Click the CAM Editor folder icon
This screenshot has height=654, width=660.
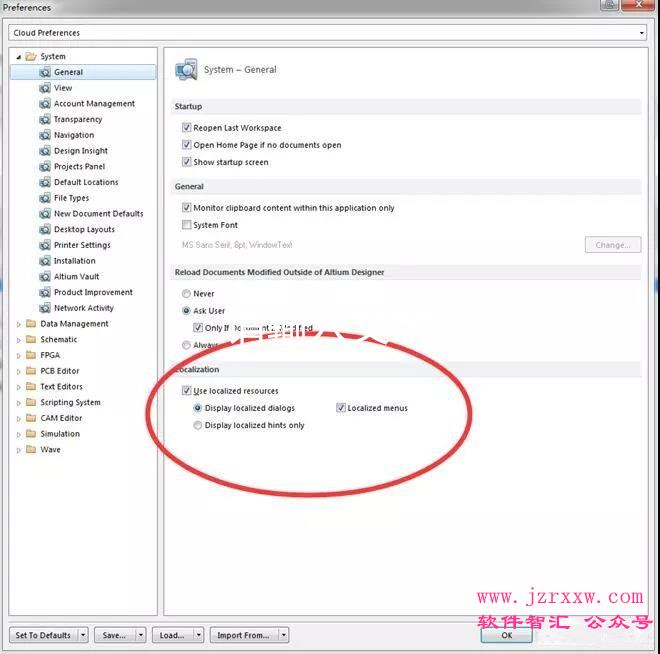[x=31, y=418]
